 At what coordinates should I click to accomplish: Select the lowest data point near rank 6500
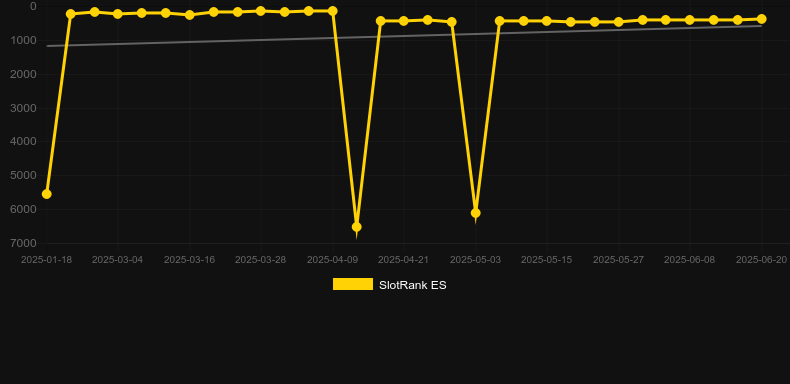(356, 227)
